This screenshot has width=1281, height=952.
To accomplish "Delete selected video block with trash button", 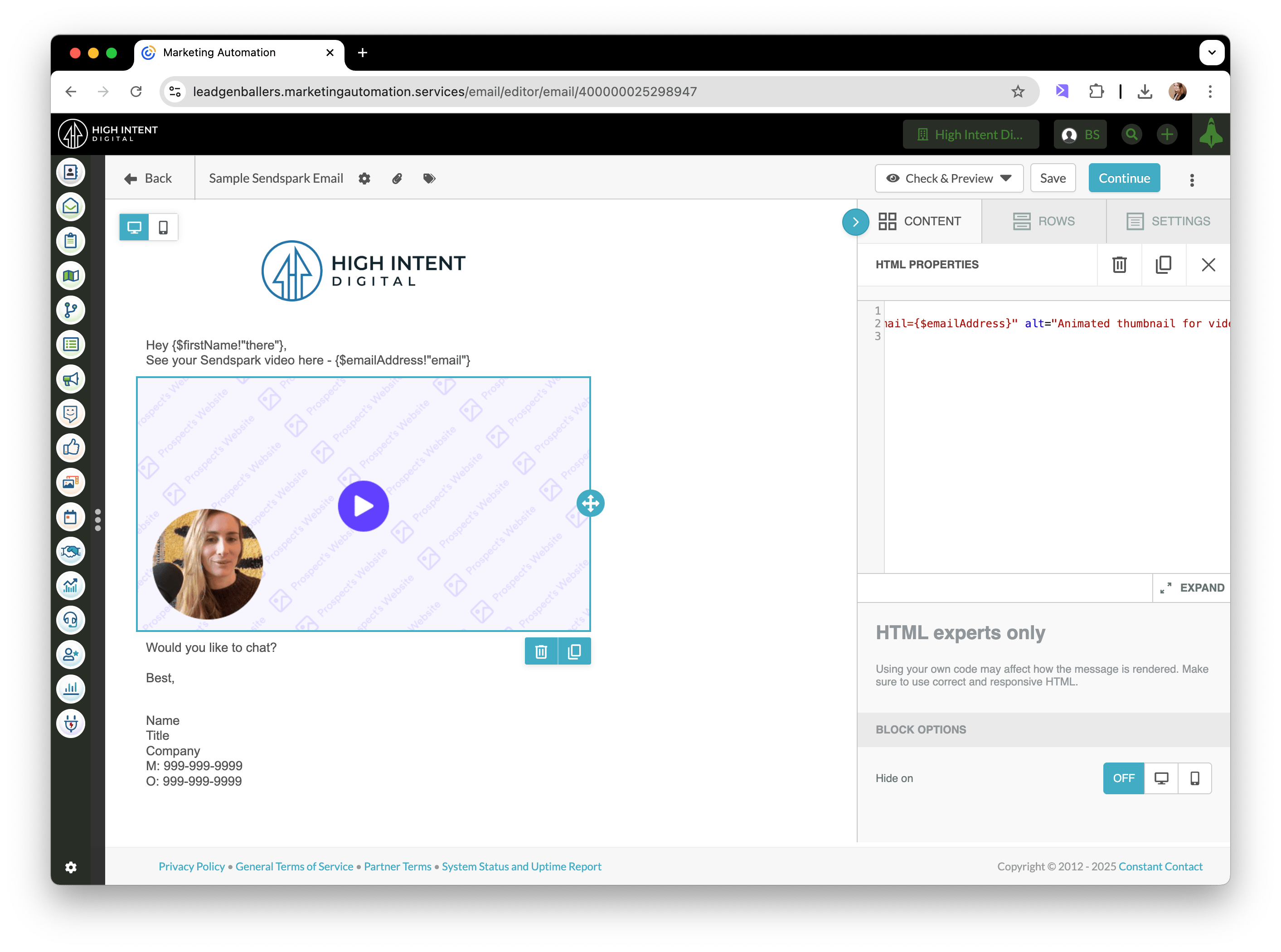I will [x=541, y=651].
